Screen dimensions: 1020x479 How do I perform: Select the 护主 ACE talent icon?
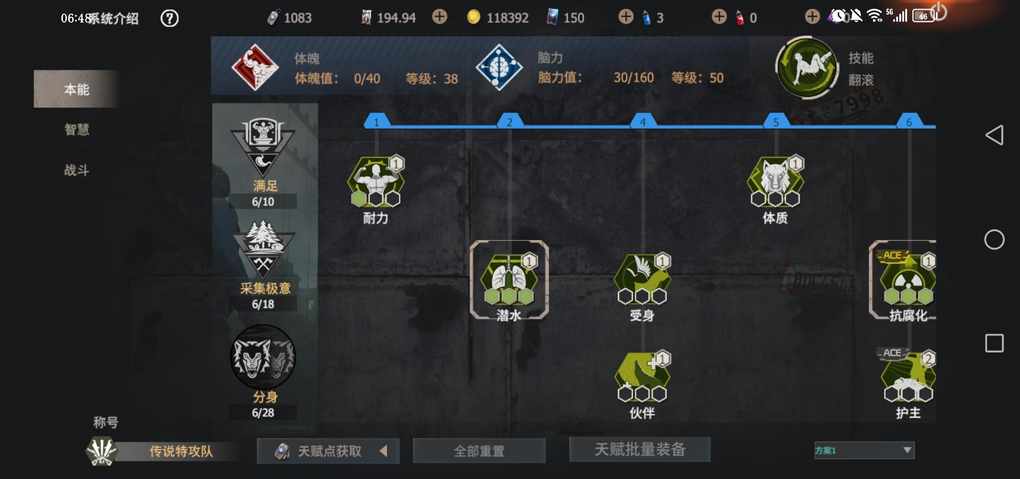(x=908, y=377)
